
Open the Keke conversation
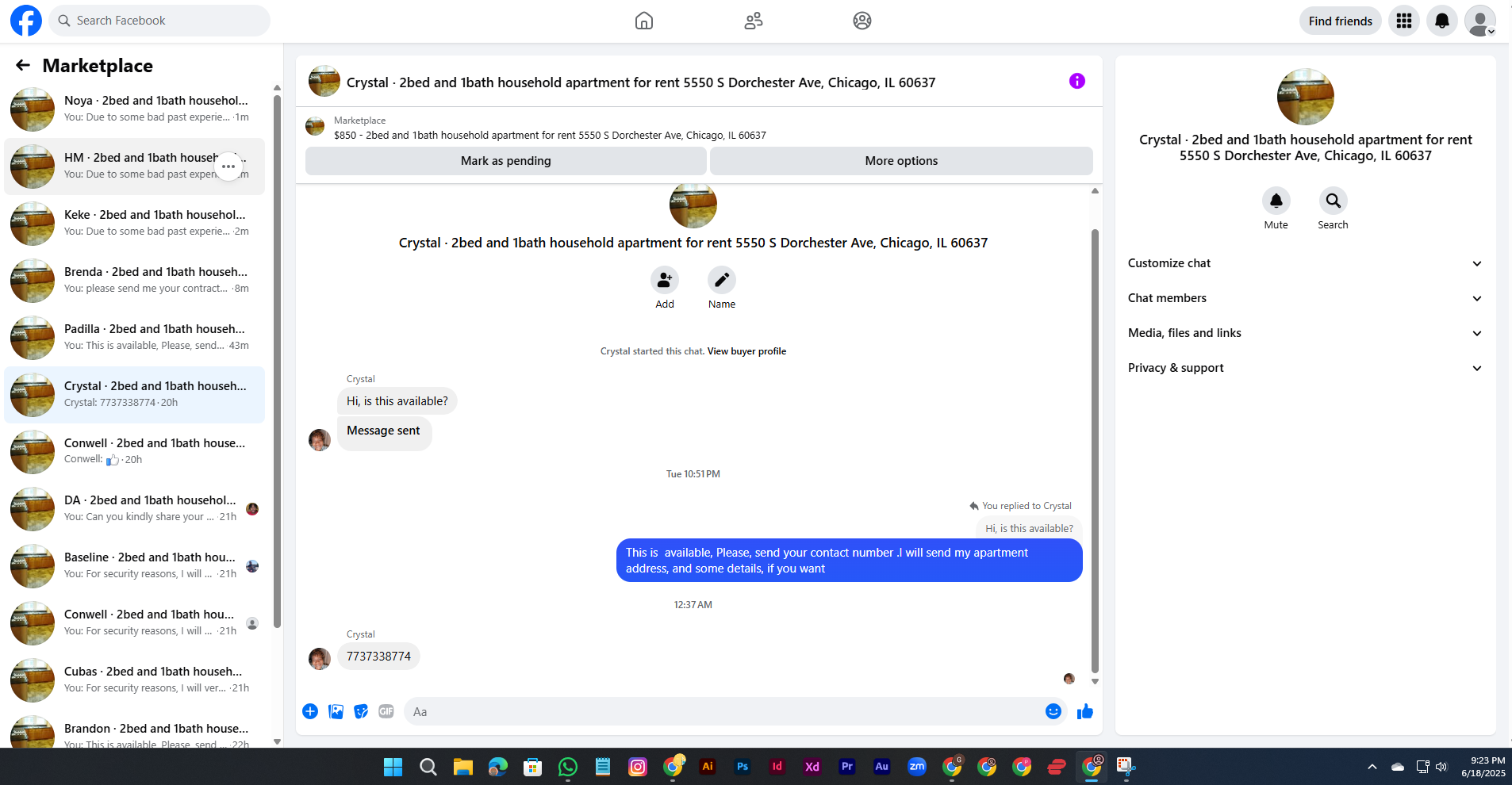(x=135, y=224)
